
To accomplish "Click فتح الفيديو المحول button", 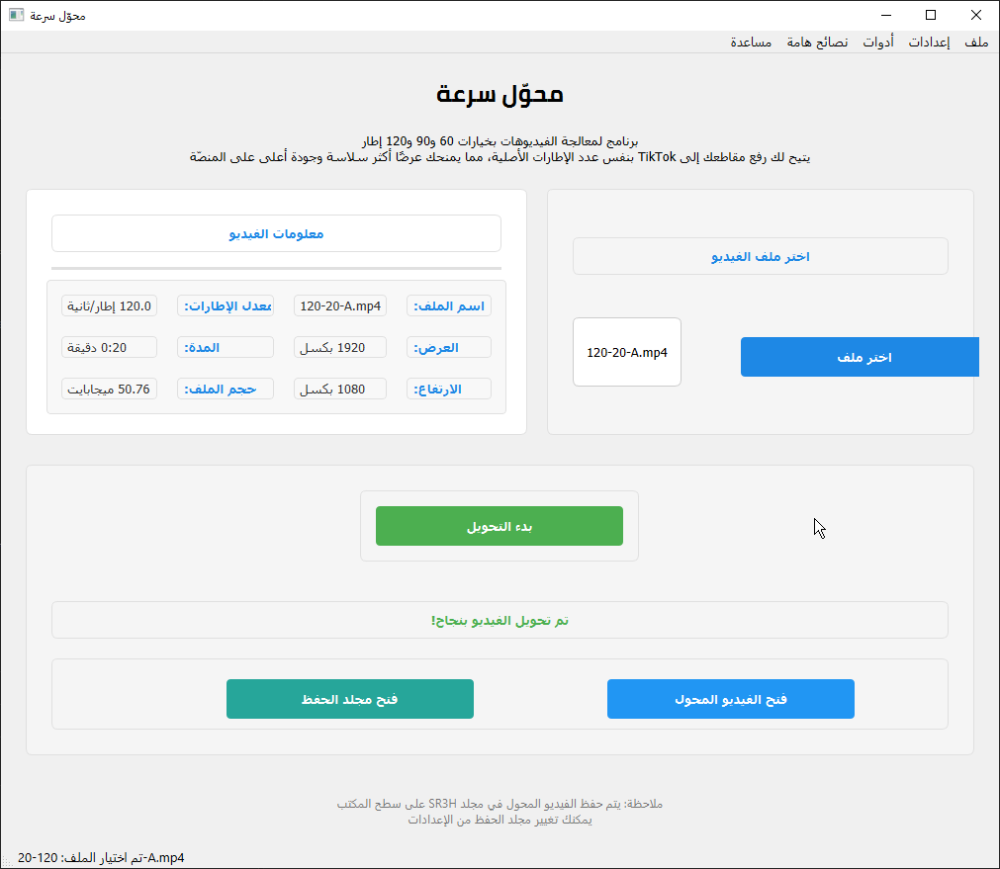I will tap(730, 699).
